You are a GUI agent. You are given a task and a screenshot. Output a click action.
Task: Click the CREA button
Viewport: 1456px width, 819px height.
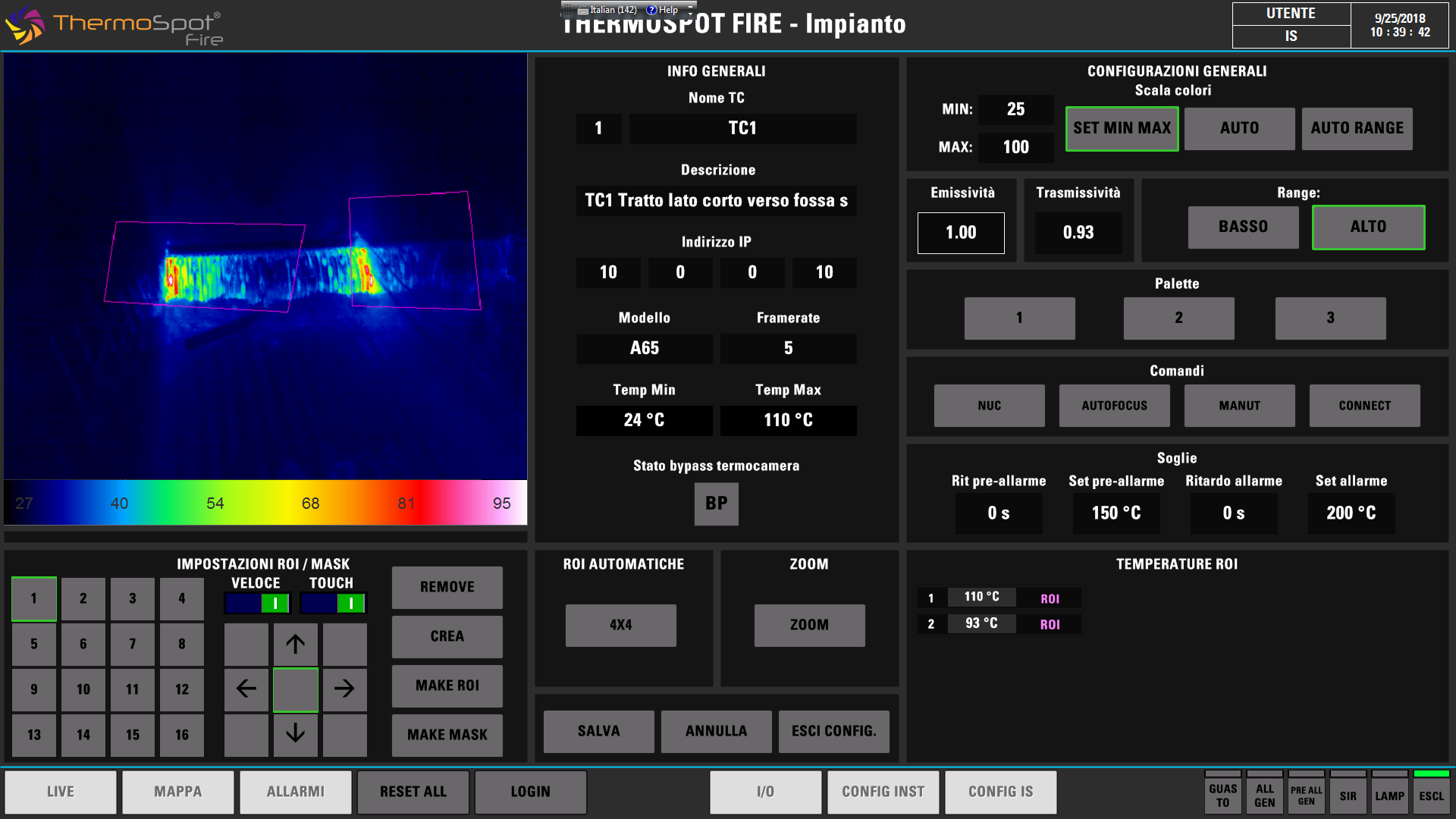(x=447, y=636)
